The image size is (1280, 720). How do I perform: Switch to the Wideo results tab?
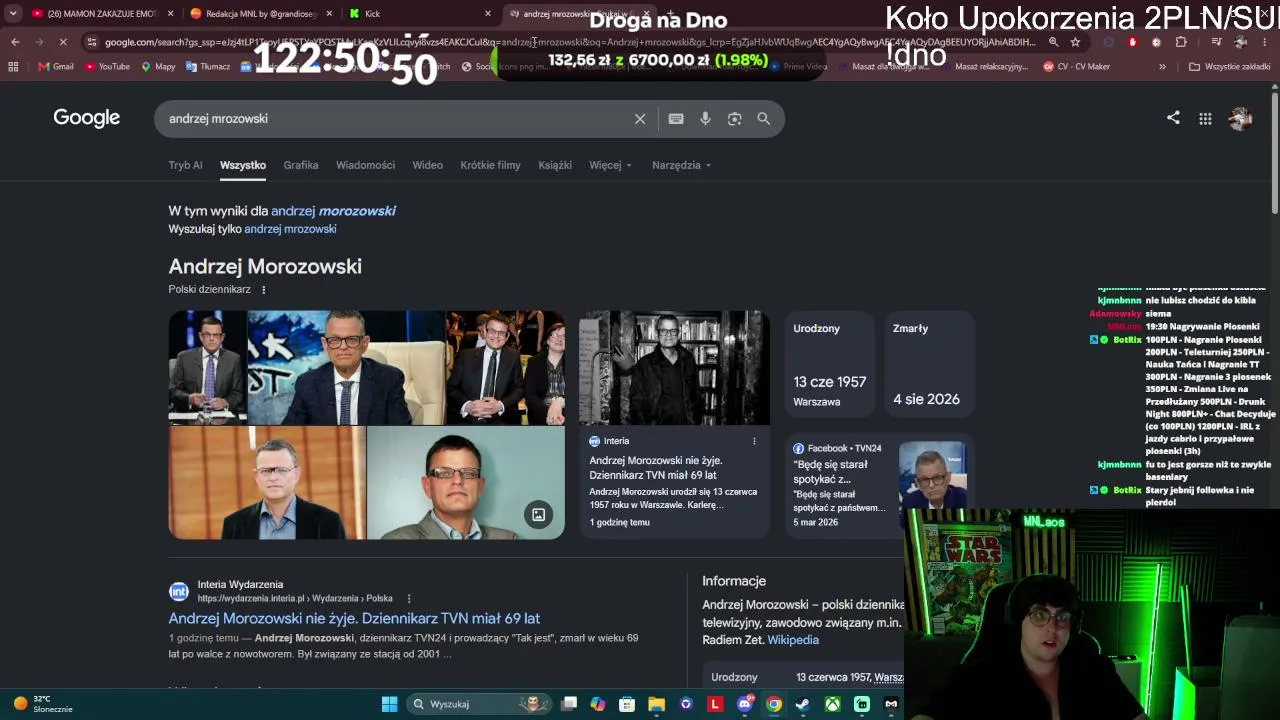pos(427,165)
